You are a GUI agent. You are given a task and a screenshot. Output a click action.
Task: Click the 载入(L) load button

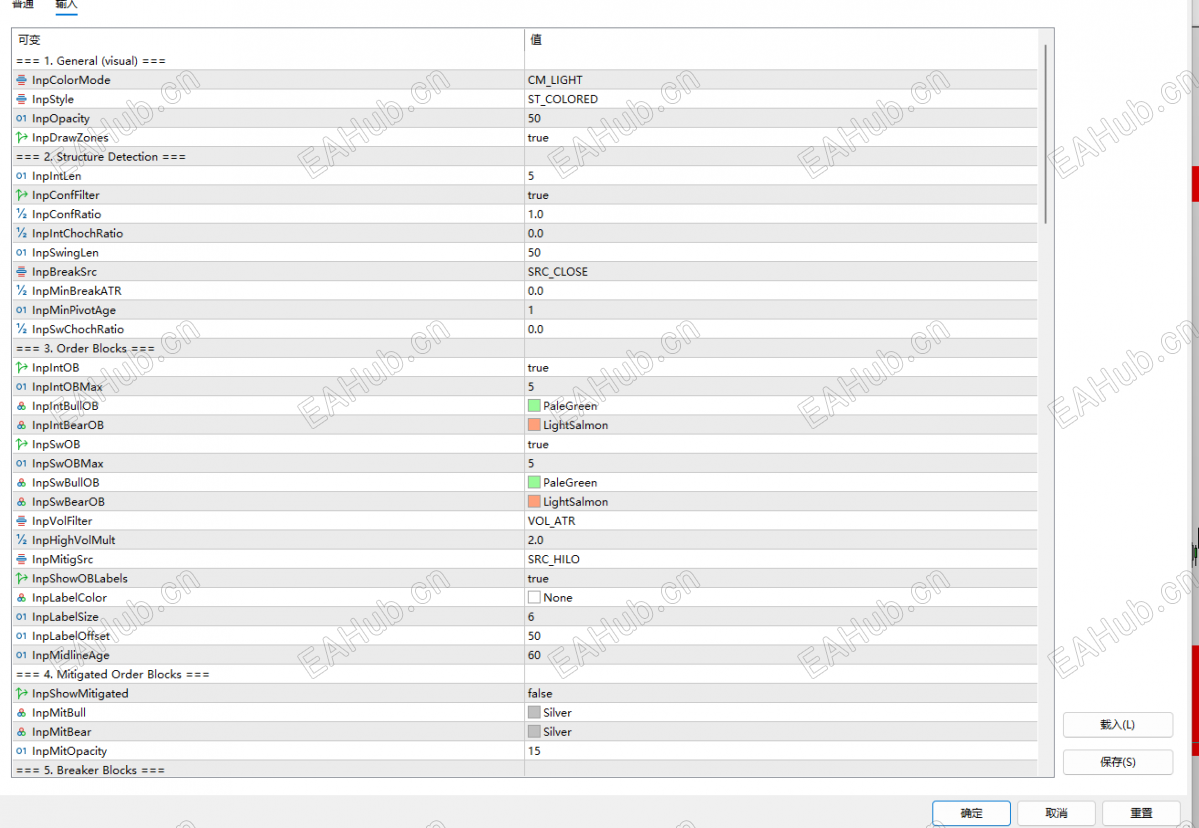tap(1117, 725)
